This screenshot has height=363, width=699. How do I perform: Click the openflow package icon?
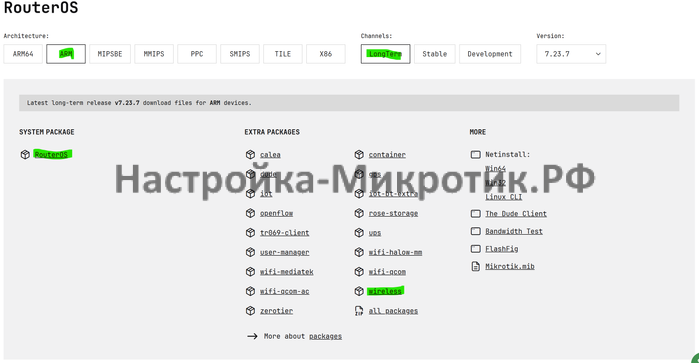pyautogui.click(x=250, y=213)
